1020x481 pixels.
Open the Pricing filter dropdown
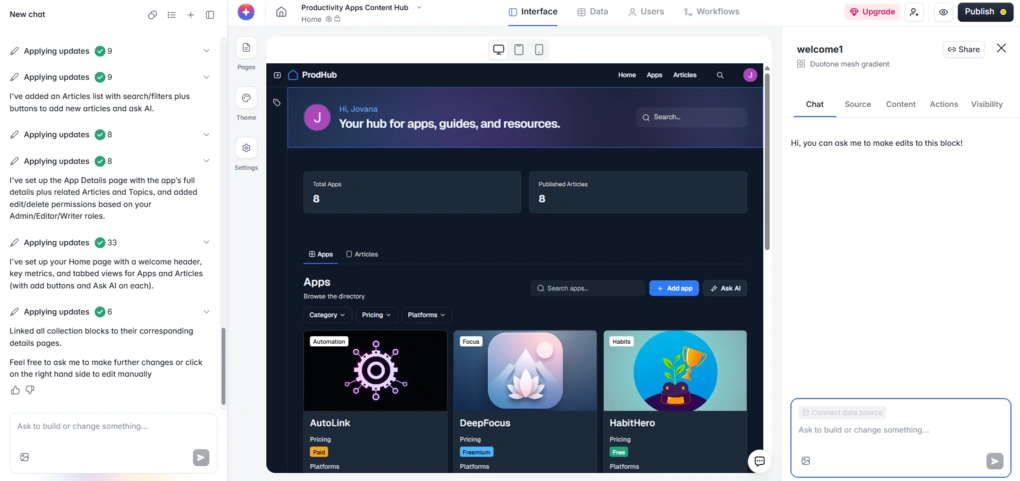click(x=377, y=315)
